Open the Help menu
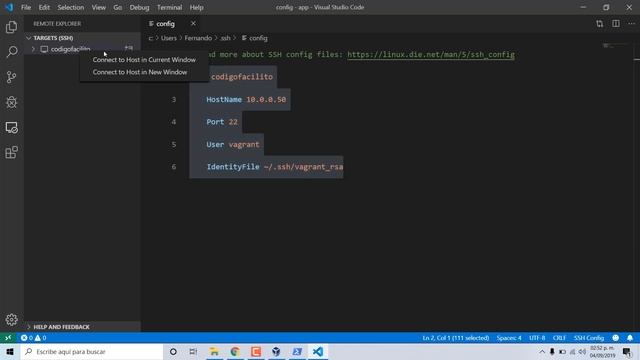 click(196, 7)
